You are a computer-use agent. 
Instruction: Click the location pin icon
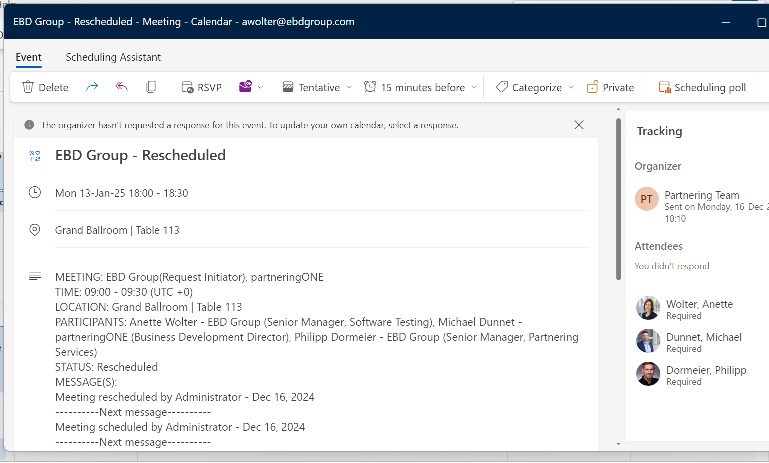(x=35, y=230)
